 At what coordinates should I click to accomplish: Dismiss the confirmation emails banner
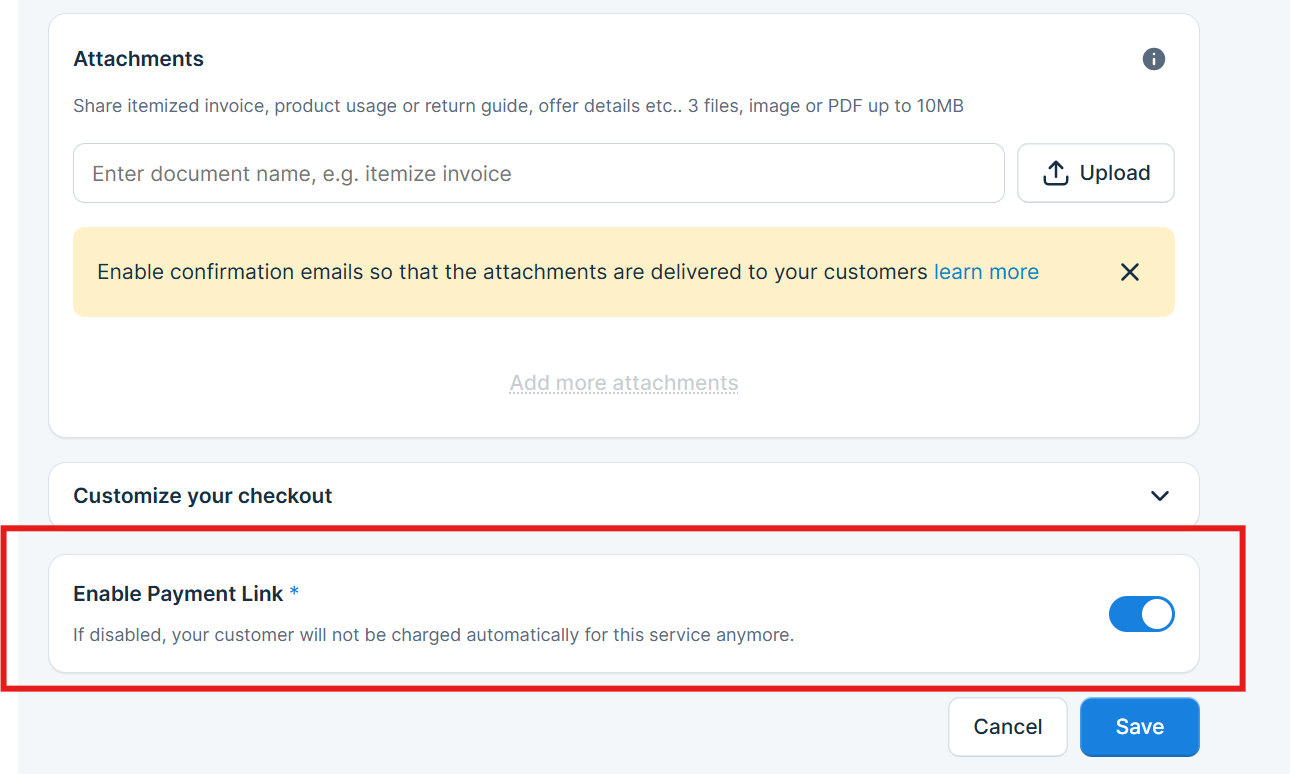pyautogui.click(x=1130, y=272)
